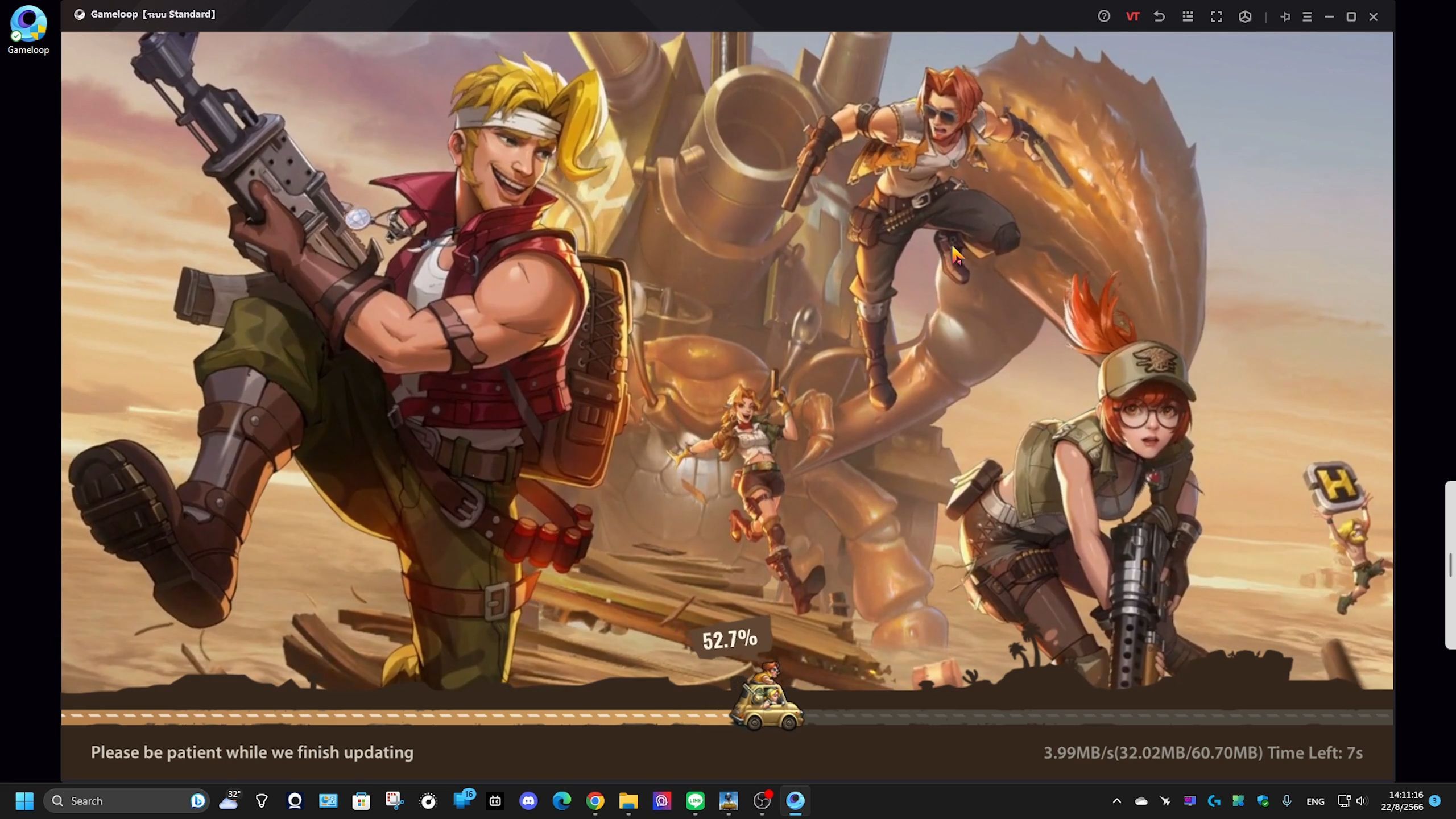Open Microsoft Store from taskbar

[361, 801]
